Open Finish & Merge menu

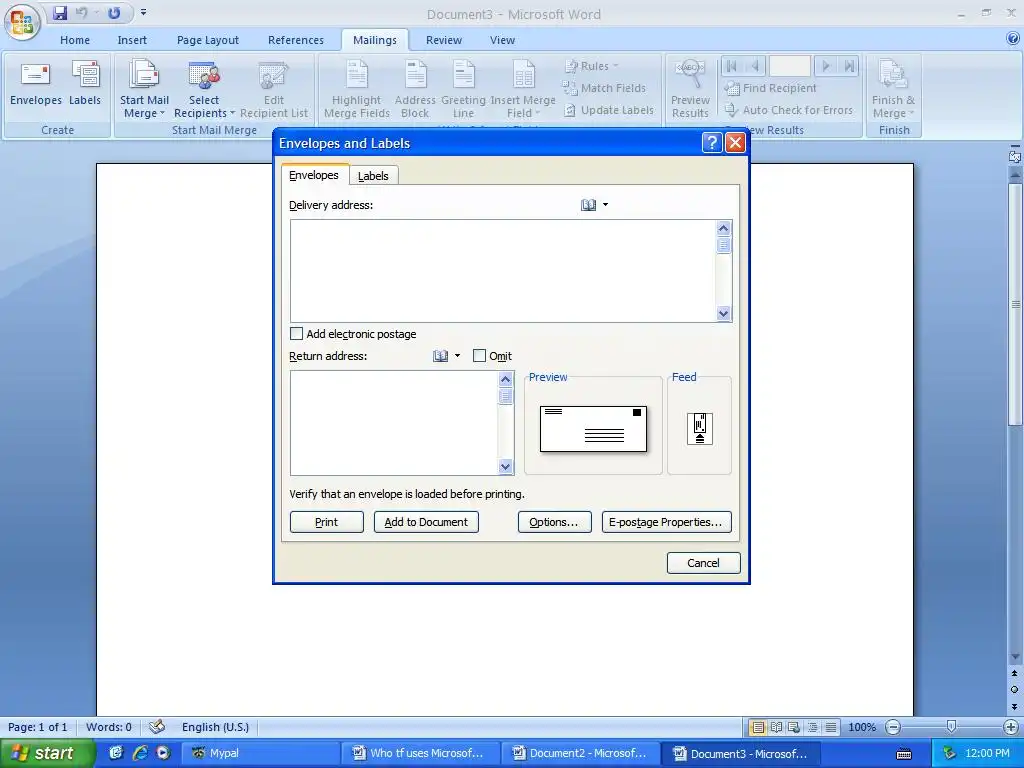click(x=893, y=88)
